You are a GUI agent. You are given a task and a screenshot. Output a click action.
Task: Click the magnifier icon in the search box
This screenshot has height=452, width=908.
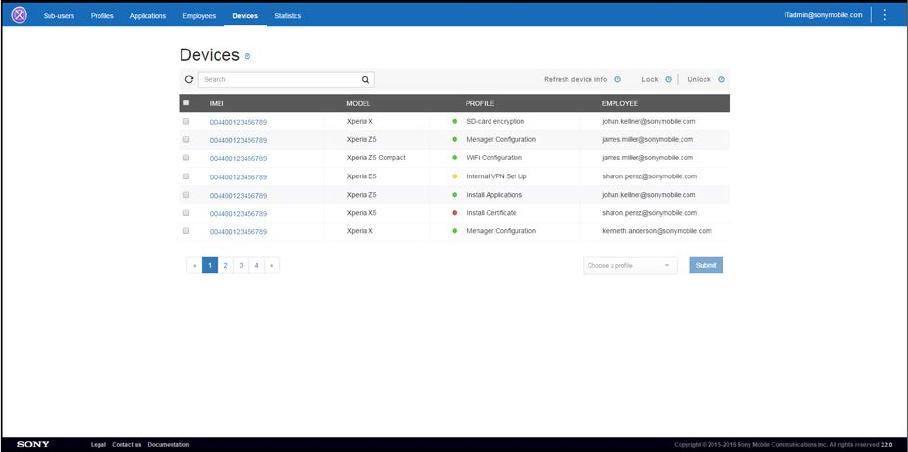[365, 80]
